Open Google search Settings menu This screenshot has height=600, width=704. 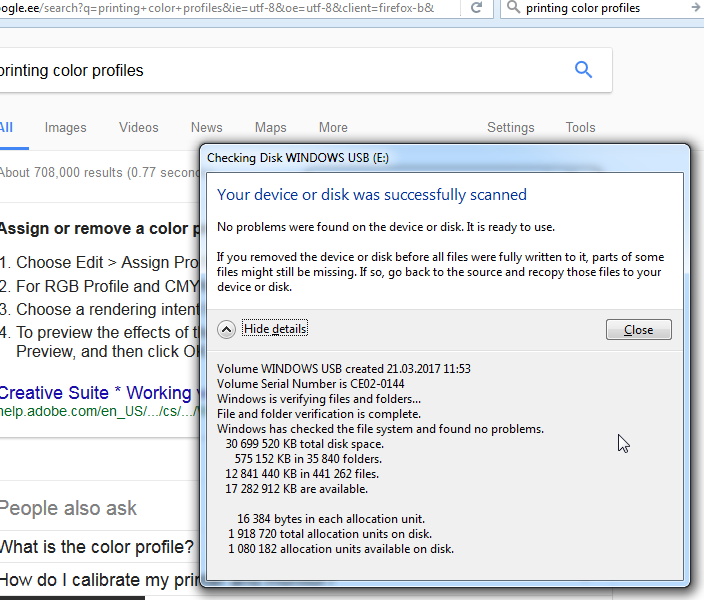pyautogui.click(x=510, y=127)
